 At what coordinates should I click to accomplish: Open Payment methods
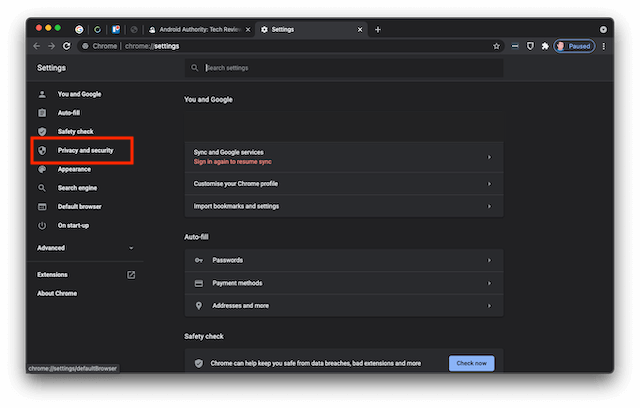pyautogui.click(x=344, y=283)
